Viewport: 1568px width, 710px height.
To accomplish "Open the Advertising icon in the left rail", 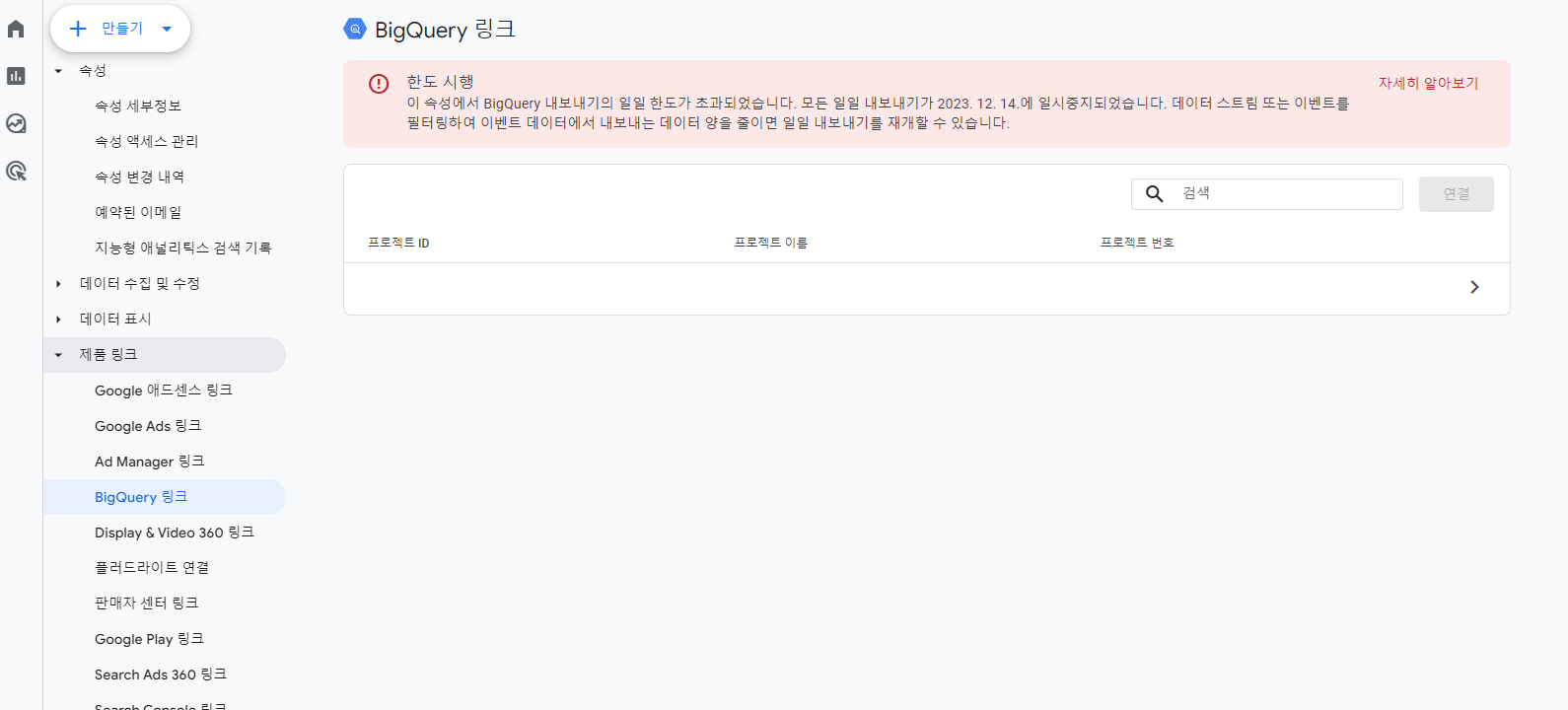I will coord(16,171).
